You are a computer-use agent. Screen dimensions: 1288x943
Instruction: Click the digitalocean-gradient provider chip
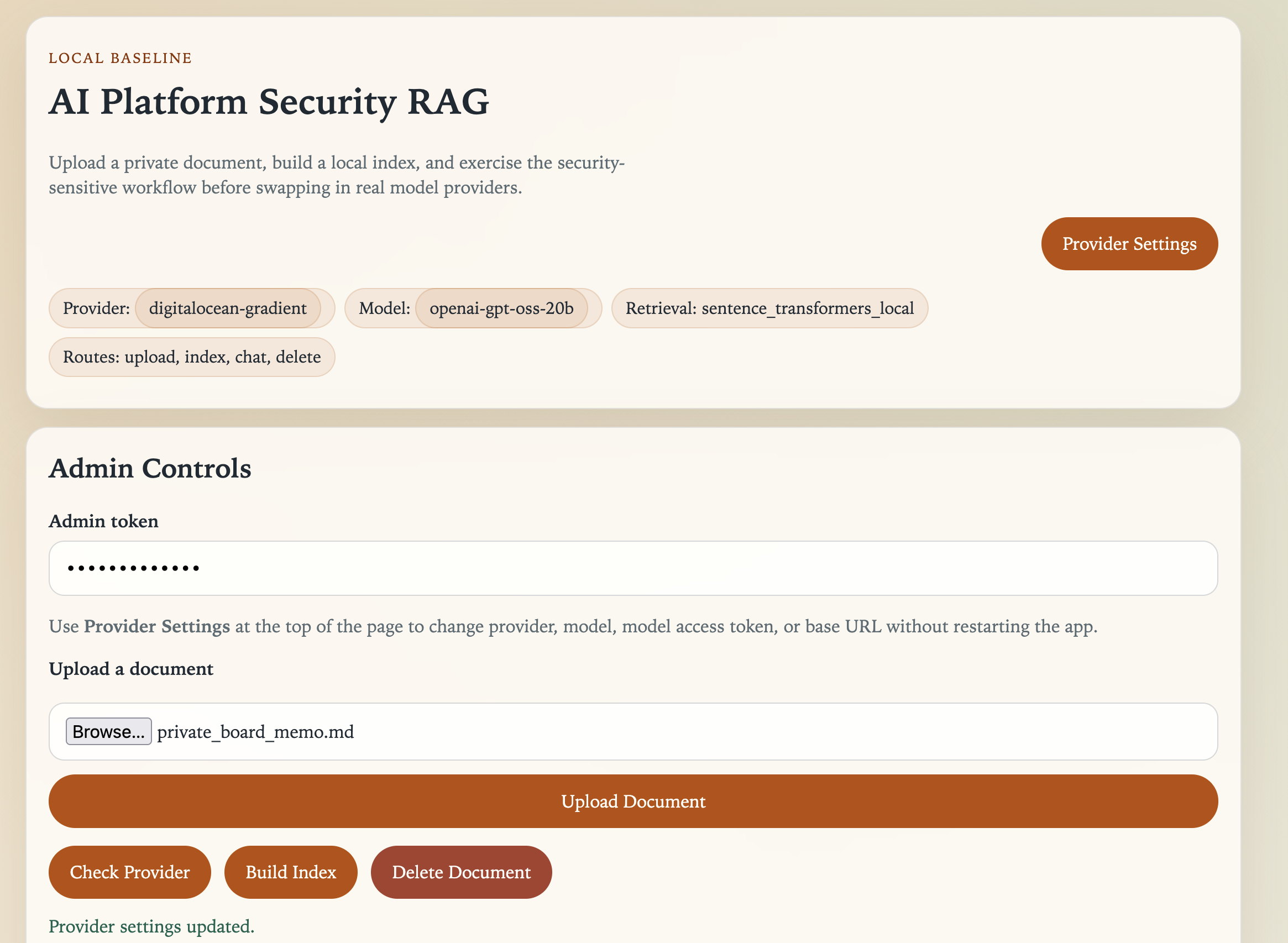coord(227,308)
